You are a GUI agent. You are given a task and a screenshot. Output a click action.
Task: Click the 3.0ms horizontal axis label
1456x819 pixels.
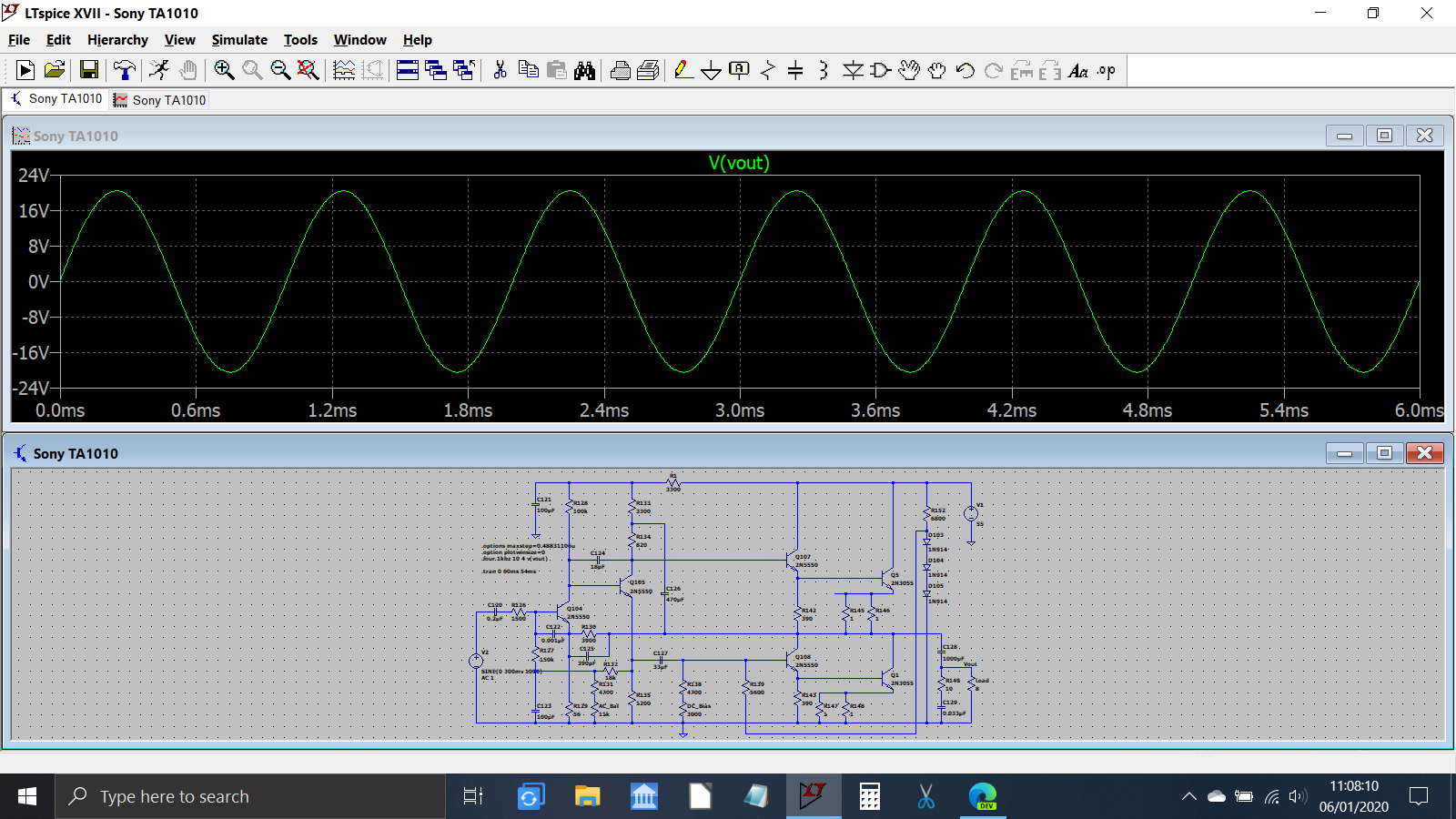tap(740, 410)
